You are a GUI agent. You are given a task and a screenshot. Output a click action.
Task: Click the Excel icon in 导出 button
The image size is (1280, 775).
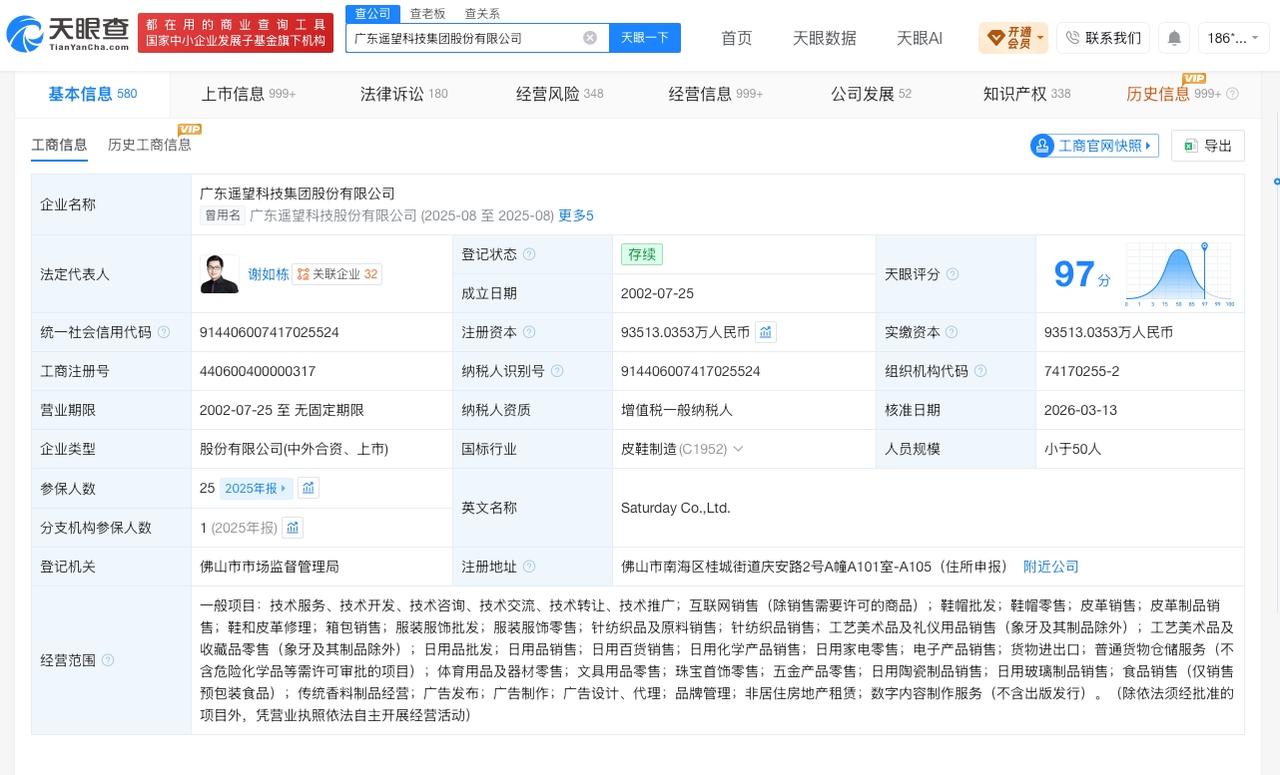(1190, 146)
